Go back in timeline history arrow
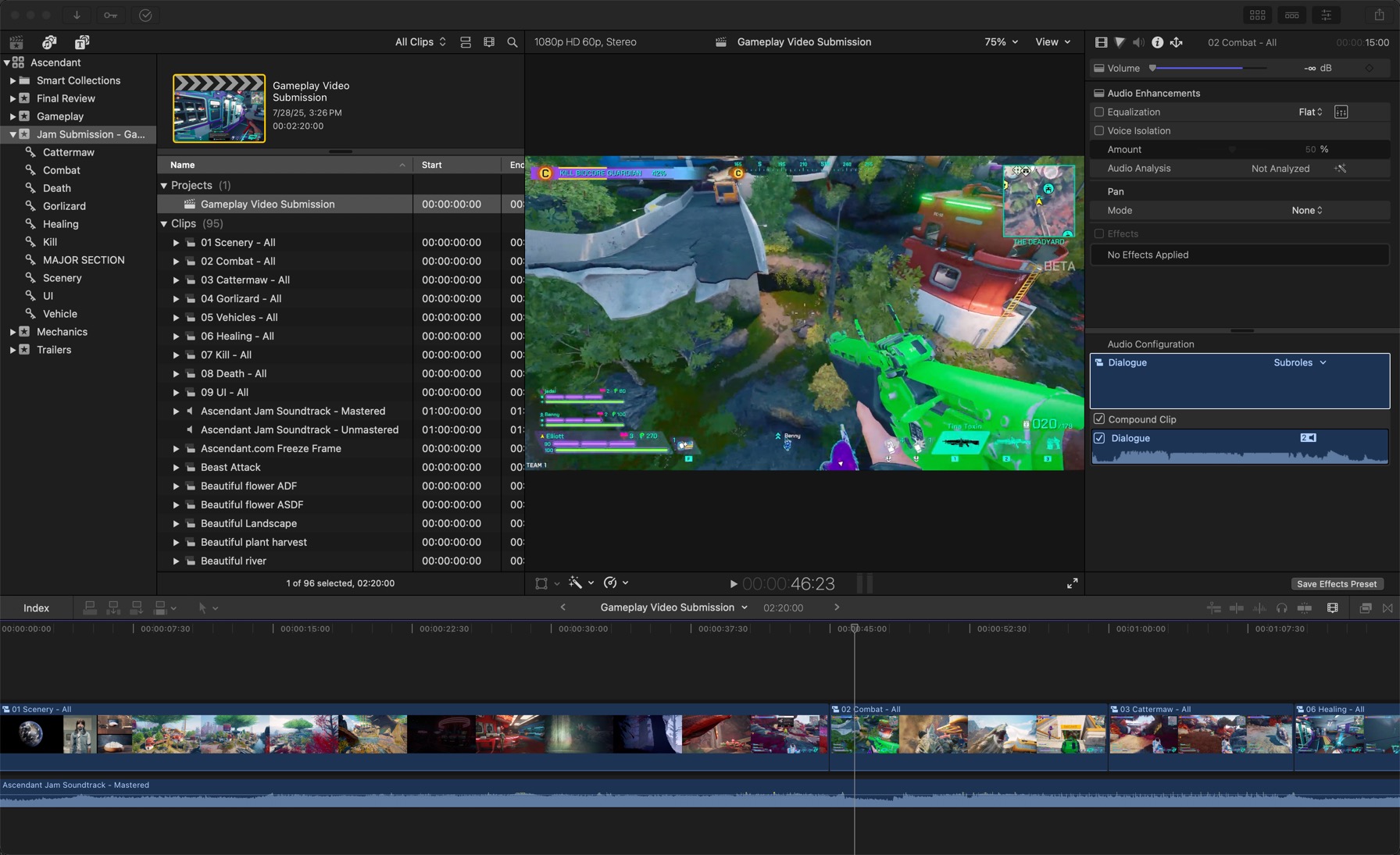 tap(562, 607)
